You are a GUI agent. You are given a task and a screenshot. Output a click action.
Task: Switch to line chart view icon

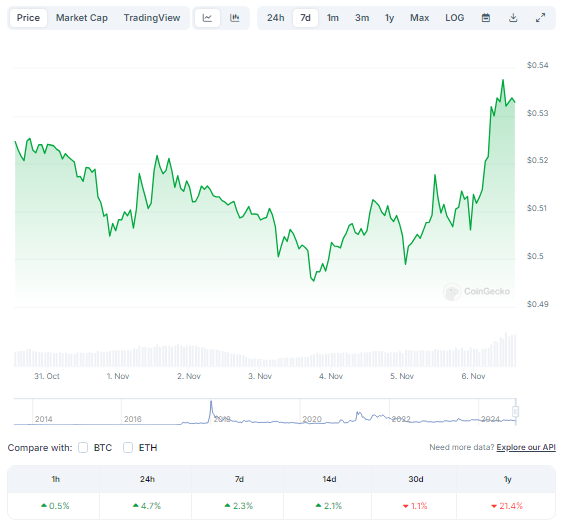(207, 18)
